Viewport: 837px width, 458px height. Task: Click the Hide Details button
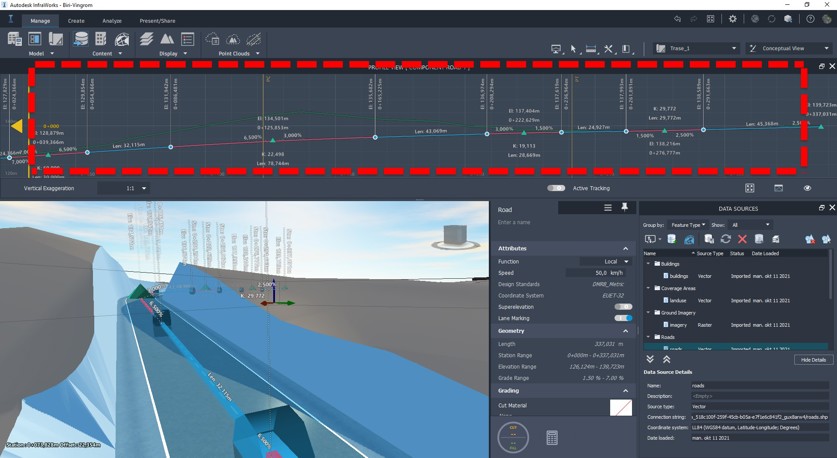pyautogui.click(x=813, y=360)
